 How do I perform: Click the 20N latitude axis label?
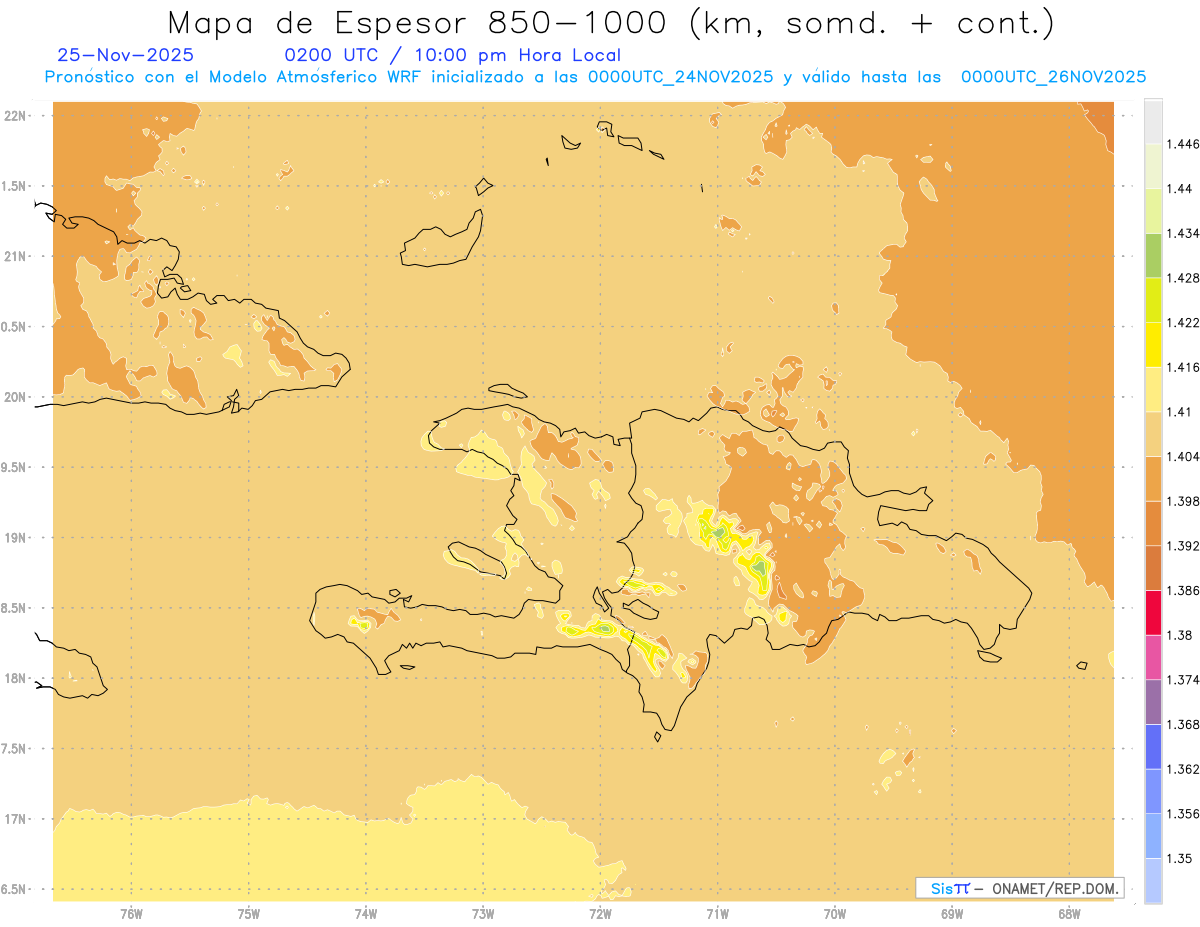tap(17, 397)
